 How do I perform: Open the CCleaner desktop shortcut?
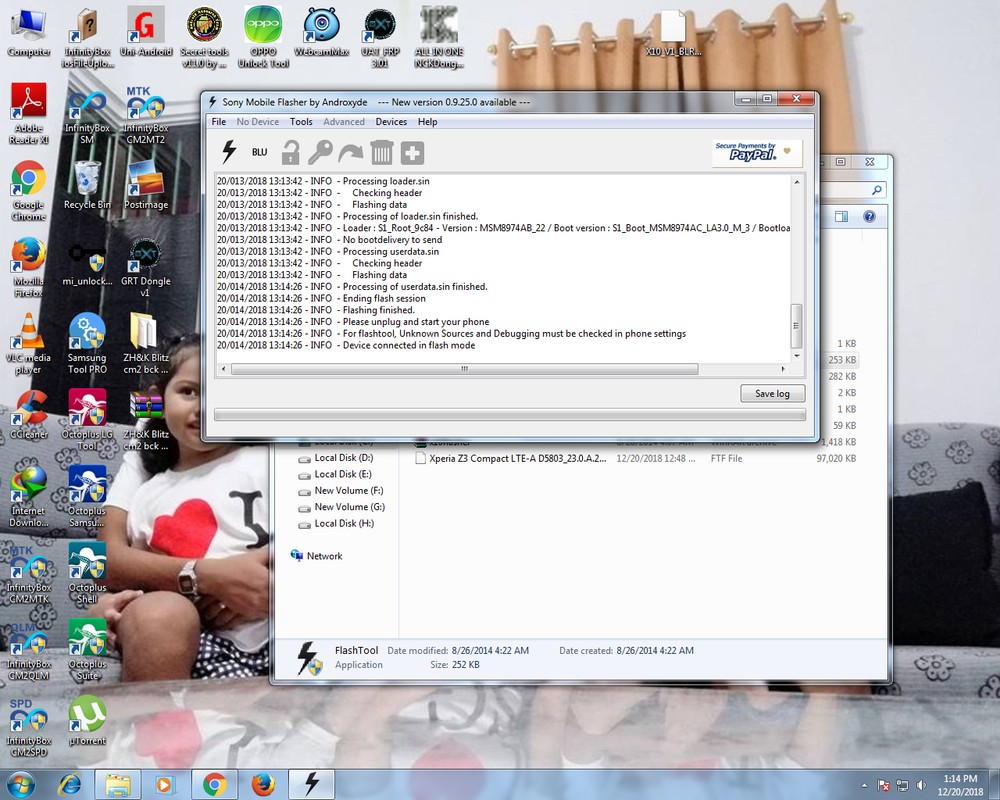click(x=29, y=415)
